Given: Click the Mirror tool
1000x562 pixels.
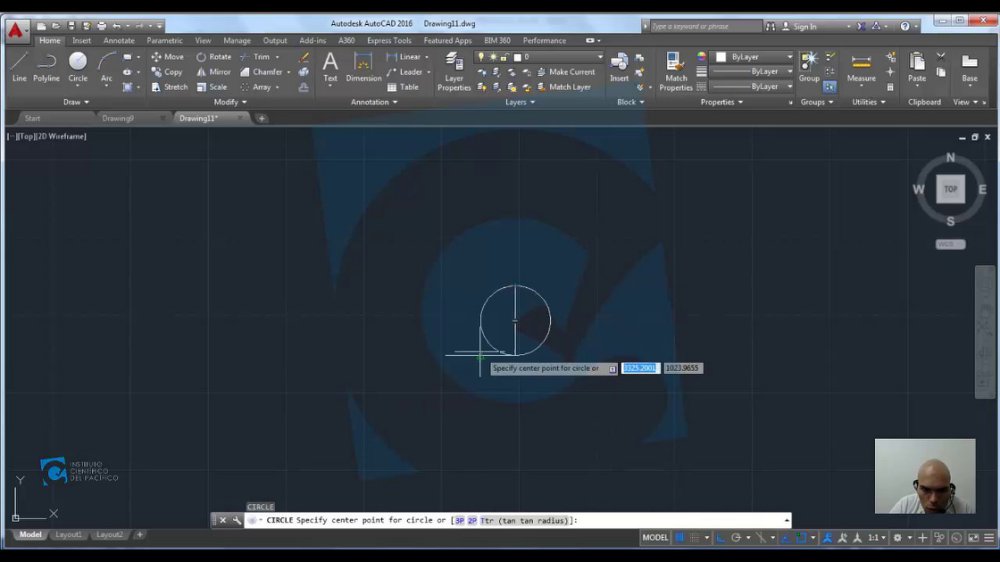Looking at the screenshot, I should tap(214, 72).
